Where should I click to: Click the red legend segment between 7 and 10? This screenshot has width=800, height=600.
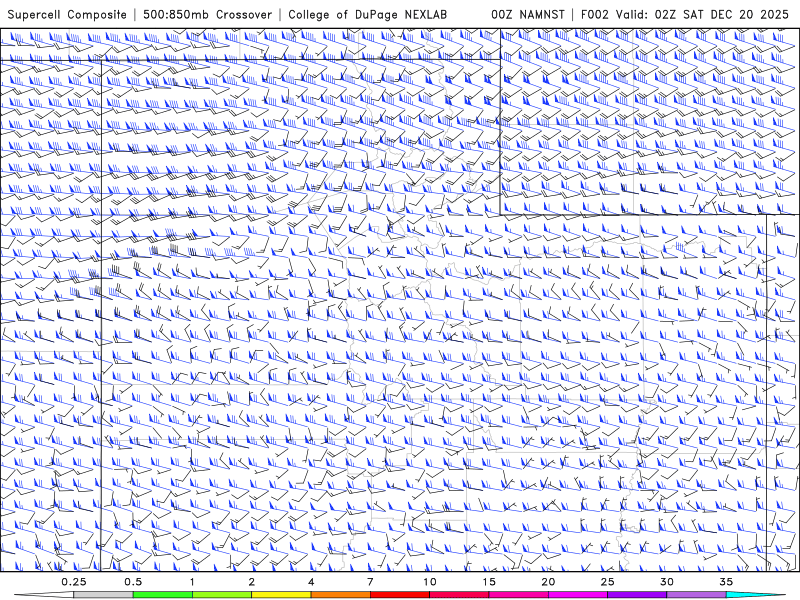tap(399, 595)
